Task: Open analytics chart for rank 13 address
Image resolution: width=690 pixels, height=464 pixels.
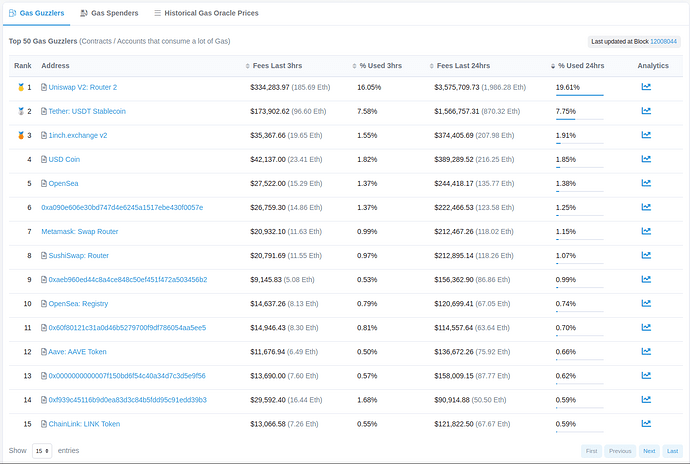Action: coord(646,376)
